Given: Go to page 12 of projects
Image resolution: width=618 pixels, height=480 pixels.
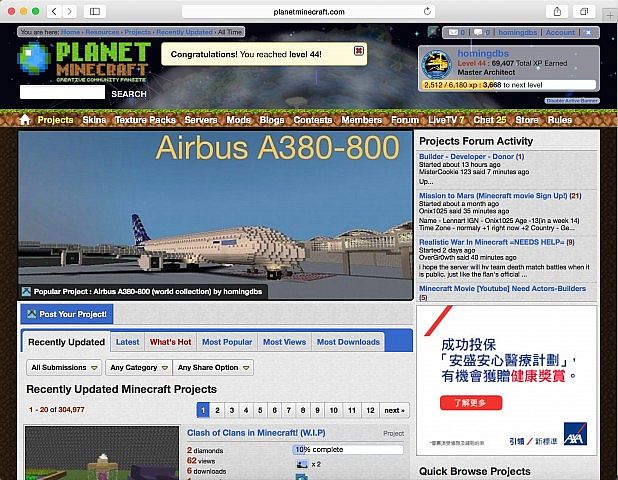Looking at the screenshot, I should [x=370, y=410].
